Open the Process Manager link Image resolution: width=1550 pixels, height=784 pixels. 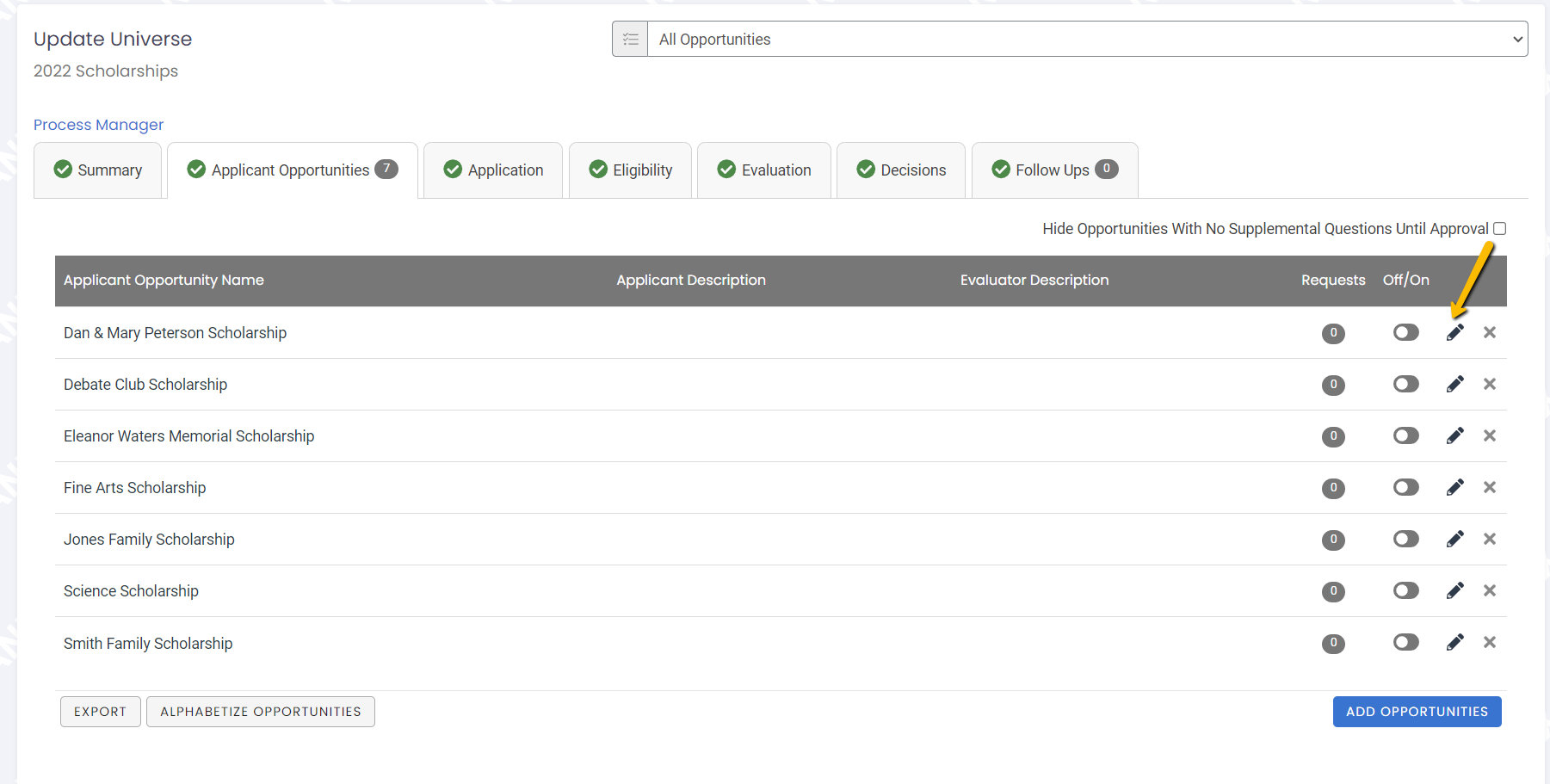pyautogui.click(x=98, y=125)
